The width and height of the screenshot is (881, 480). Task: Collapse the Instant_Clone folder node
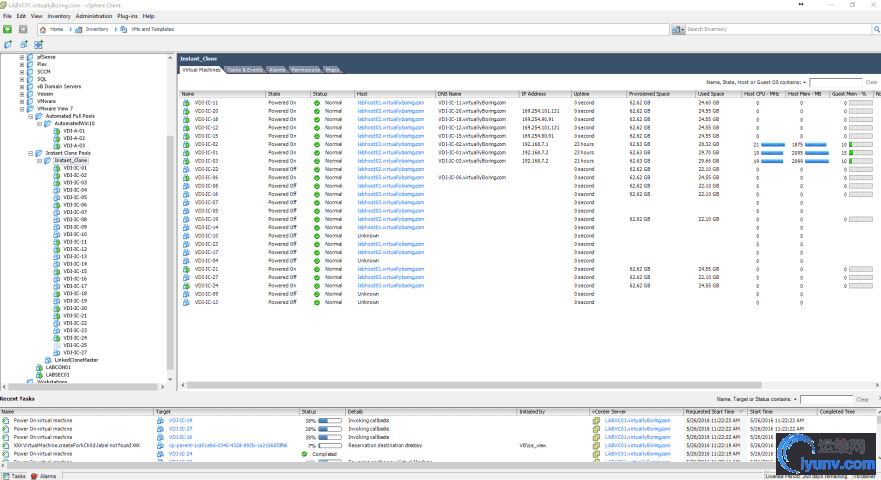click(x=39, y=160)
